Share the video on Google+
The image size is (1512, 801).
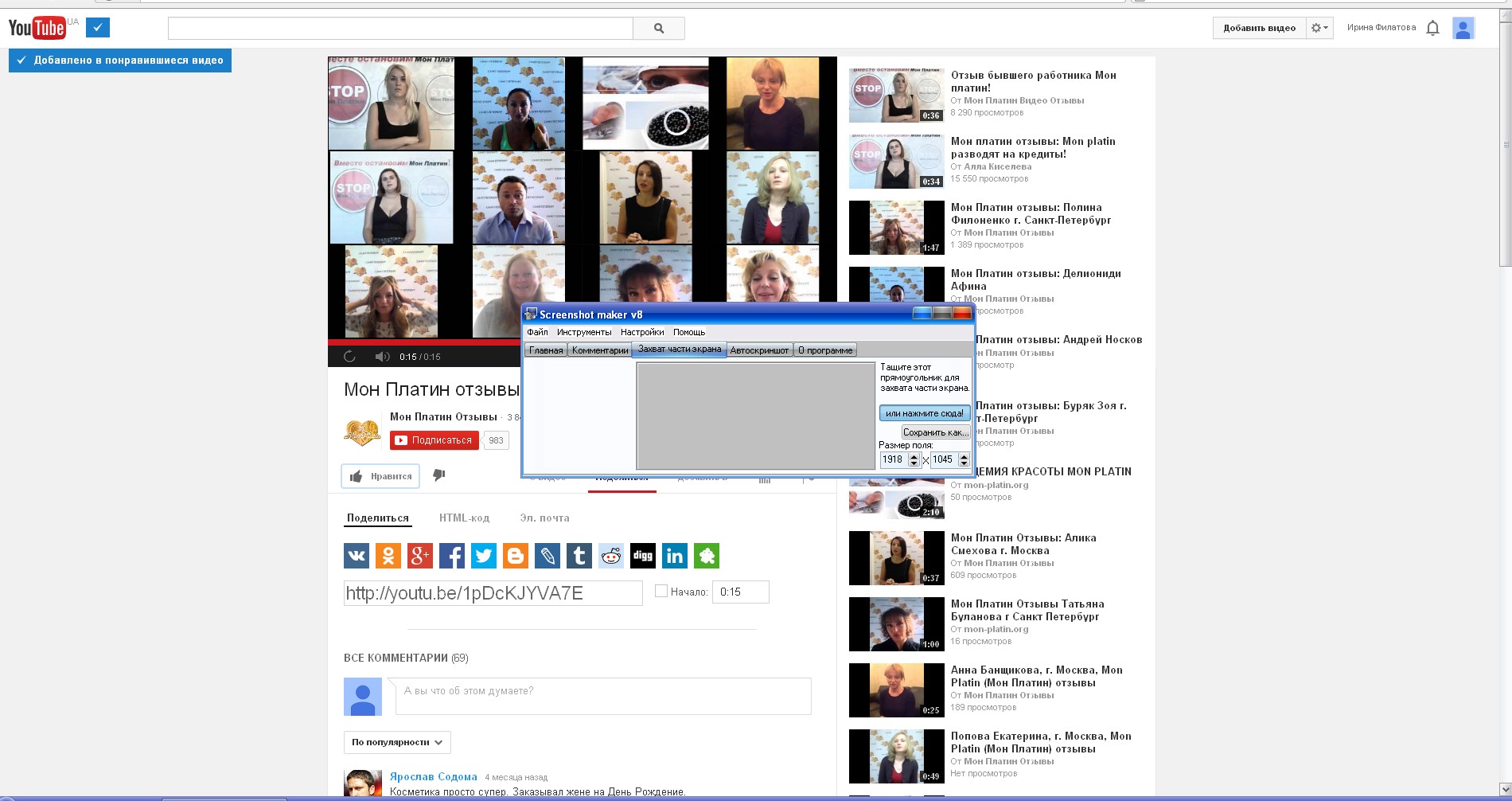420,556
